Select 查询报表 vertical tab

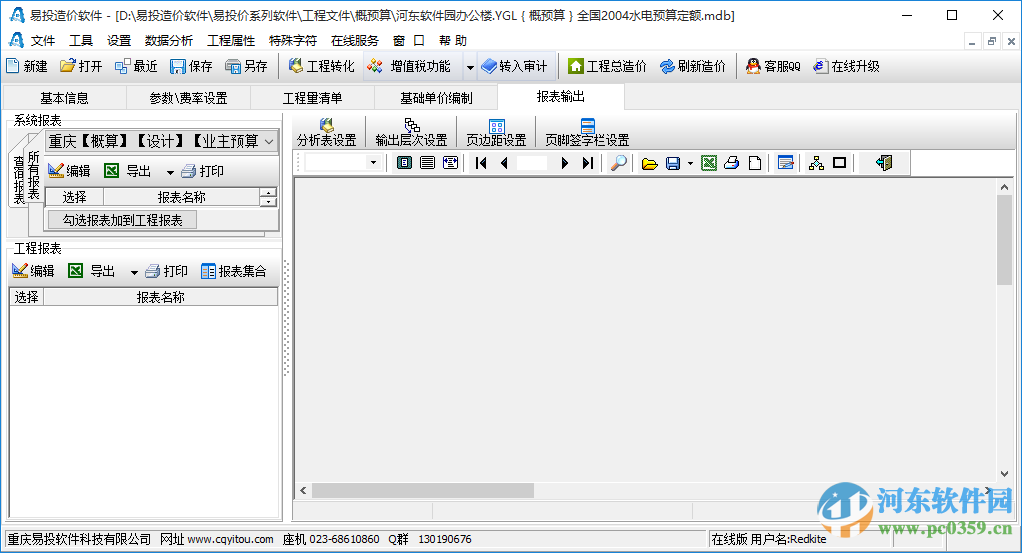[x=18, y=180]
